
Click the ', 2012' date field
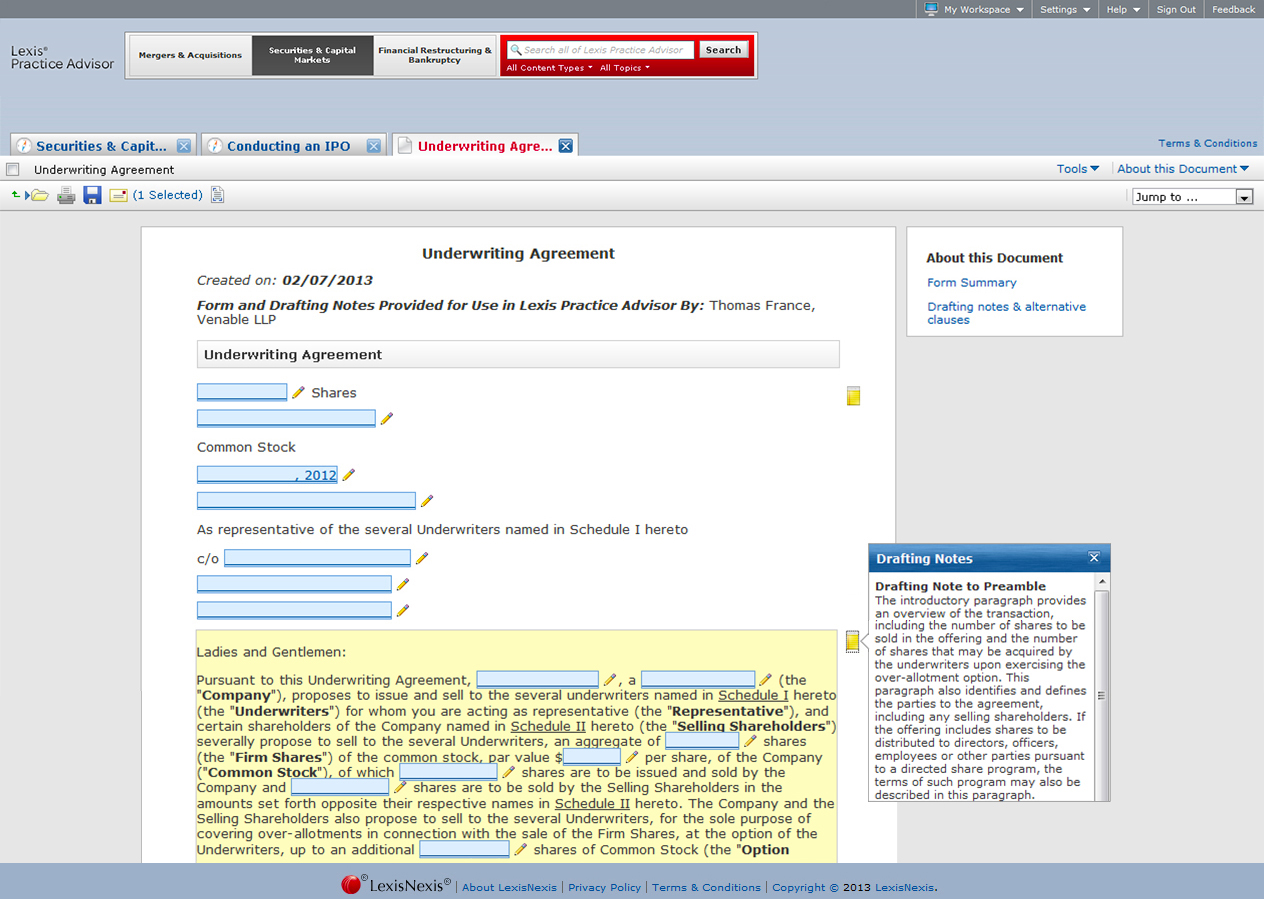coord(267,475)
